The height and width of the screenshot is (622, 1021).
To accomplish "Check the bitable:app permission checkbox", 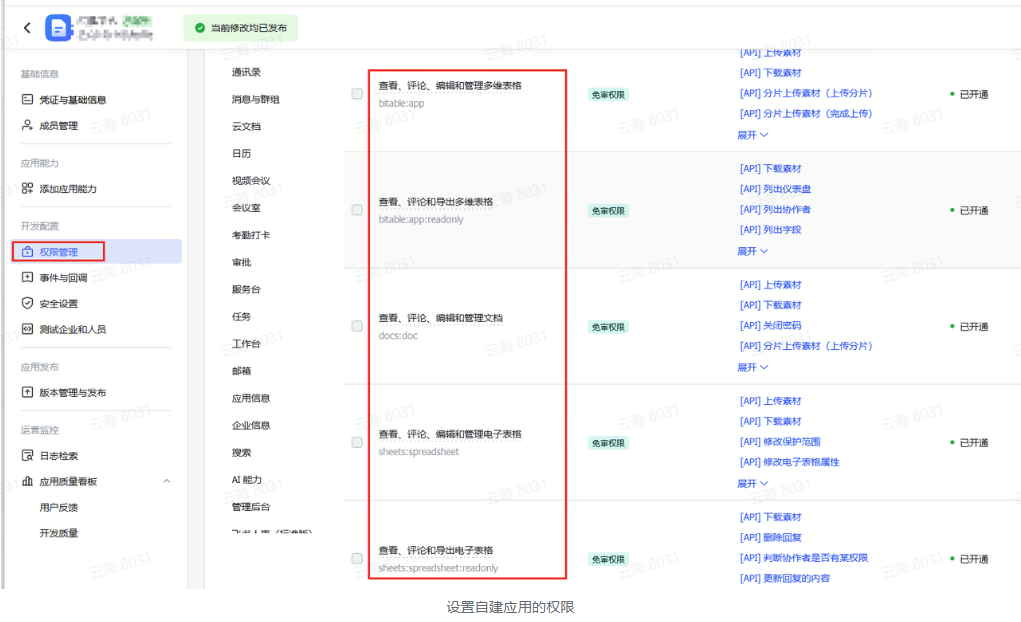I will coord(357,94).
